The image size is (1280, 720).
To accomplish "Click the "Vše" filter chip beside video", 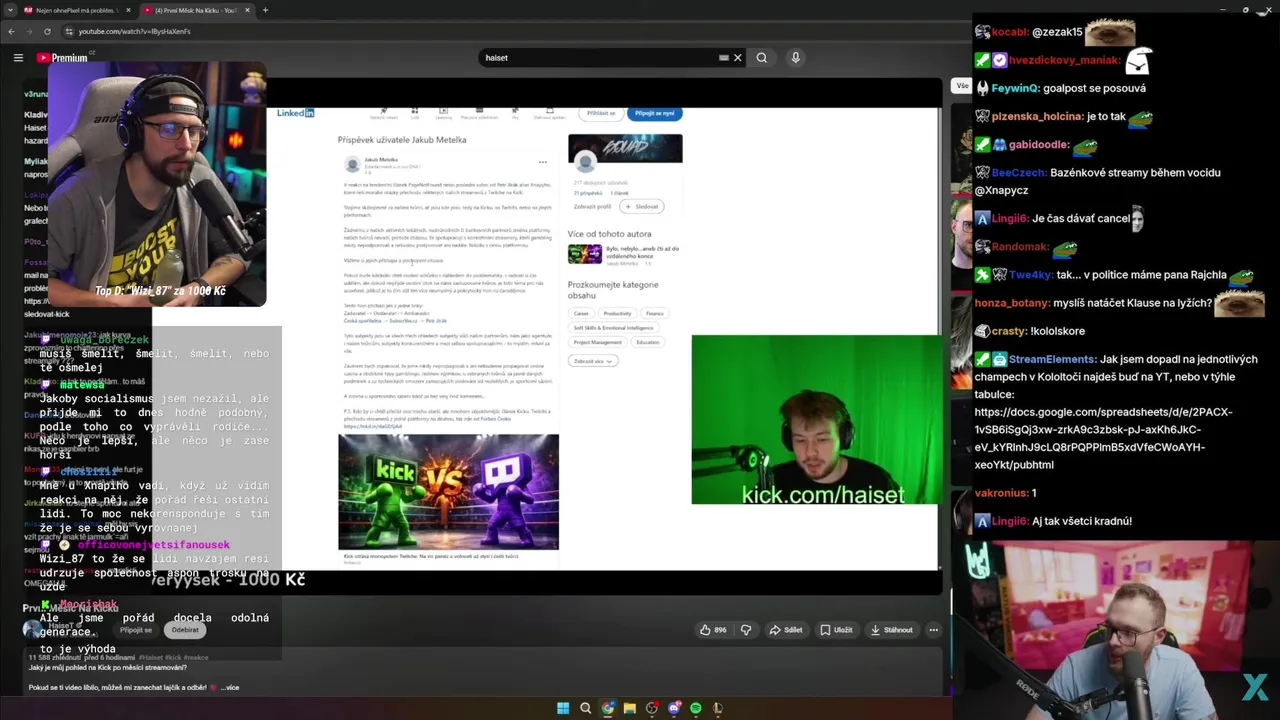I will point(962,86).
